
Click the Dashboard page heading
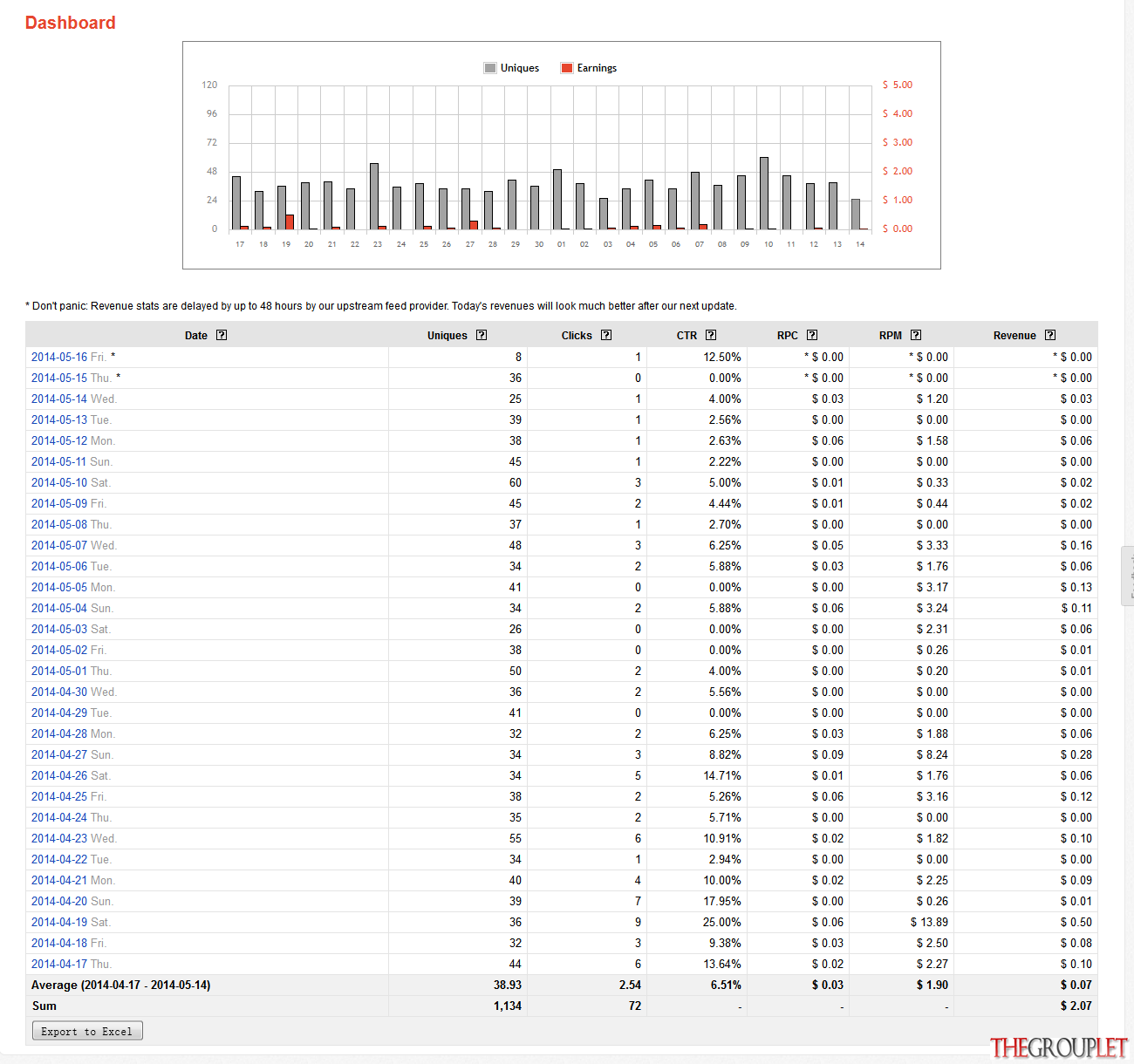71,23
